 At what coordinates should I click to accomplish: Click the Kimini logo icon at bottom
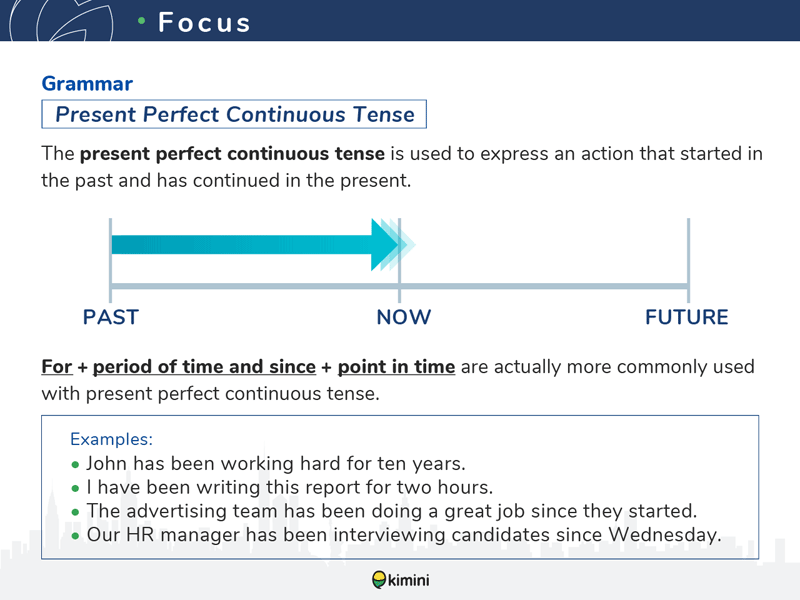(379, 580)
